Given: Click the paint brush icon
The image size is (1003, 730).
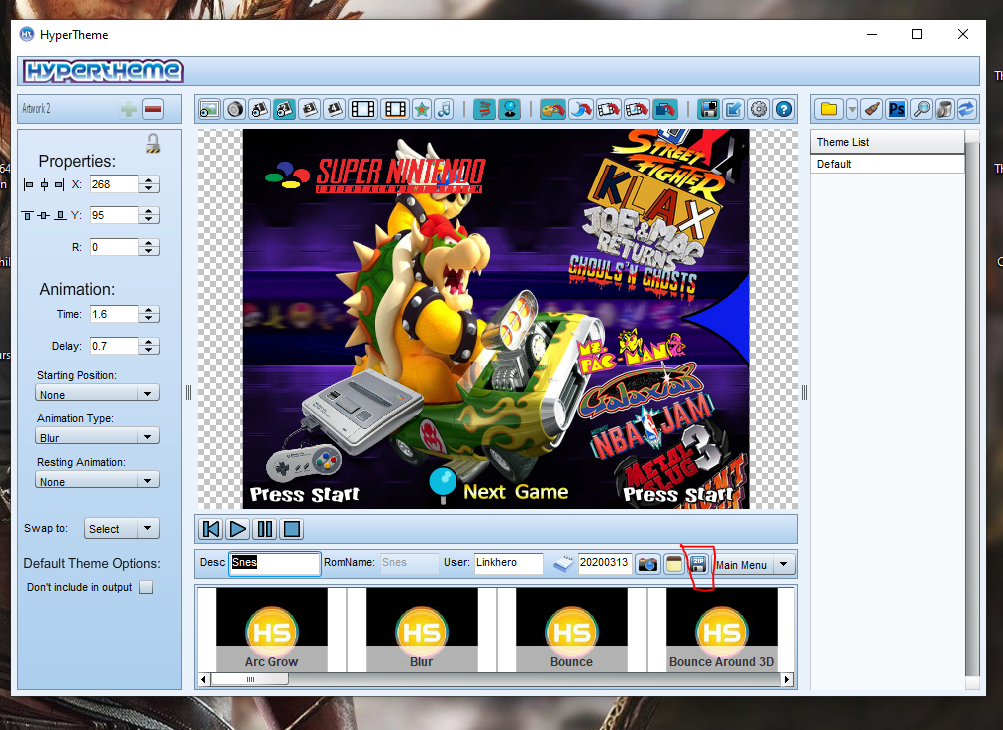Looking at the screenshot, I should coord(873,109).
